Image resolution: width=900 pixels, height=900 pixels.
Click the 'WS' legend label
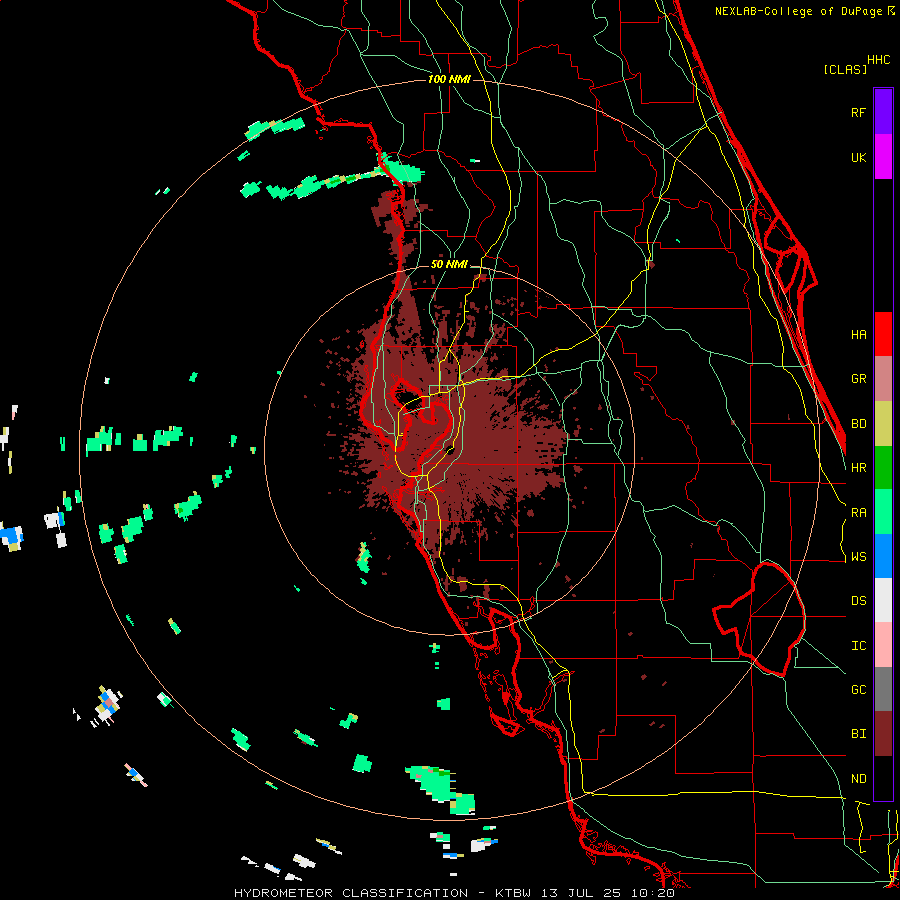coord(858,557)
